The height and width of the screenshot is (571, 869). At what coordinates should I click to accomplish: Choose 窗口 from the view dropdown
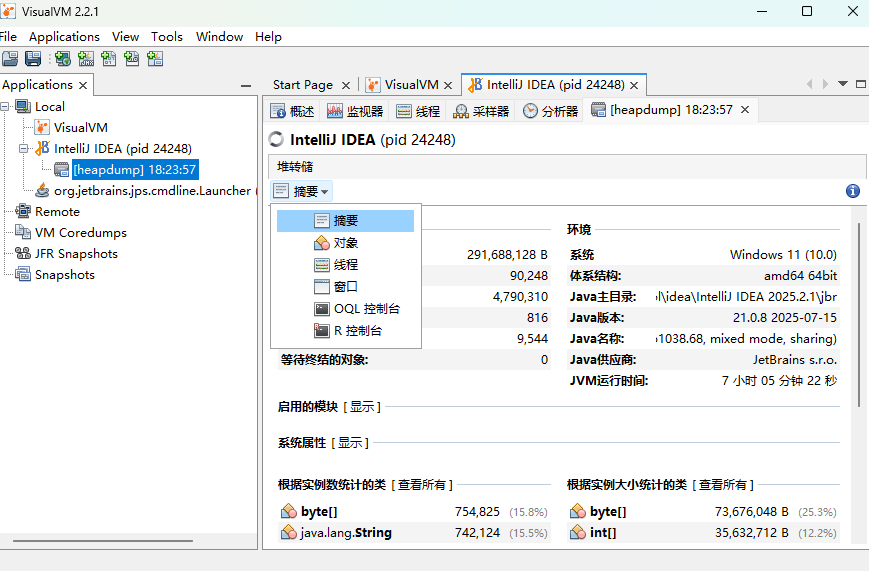point(345,287)
